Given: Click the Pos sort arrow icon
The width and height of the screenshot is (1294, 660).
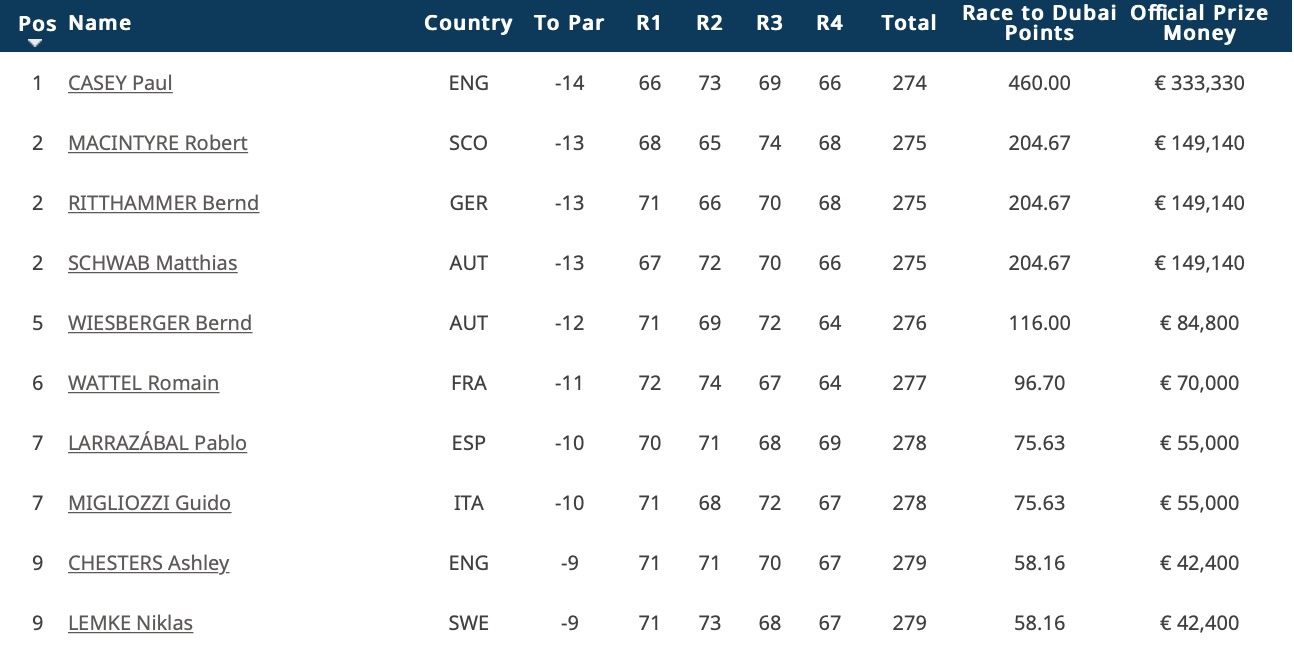Looking at the screenshot, I should pyautogui.click(x=36, y=43).
